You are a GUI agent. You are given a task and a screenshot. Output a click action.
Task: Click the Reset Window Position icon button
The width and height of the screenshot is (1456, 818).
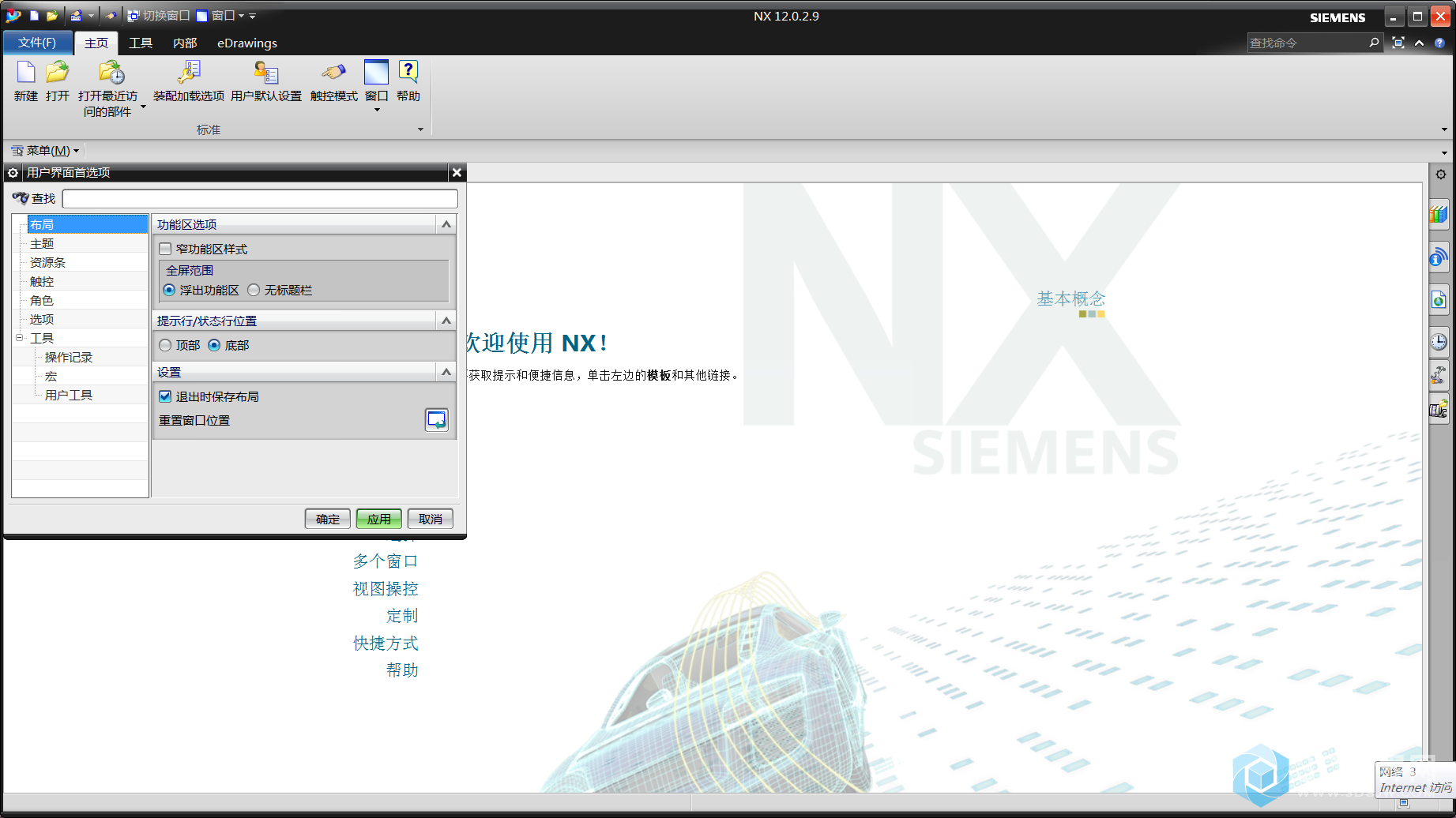click(x=437, y=420)
